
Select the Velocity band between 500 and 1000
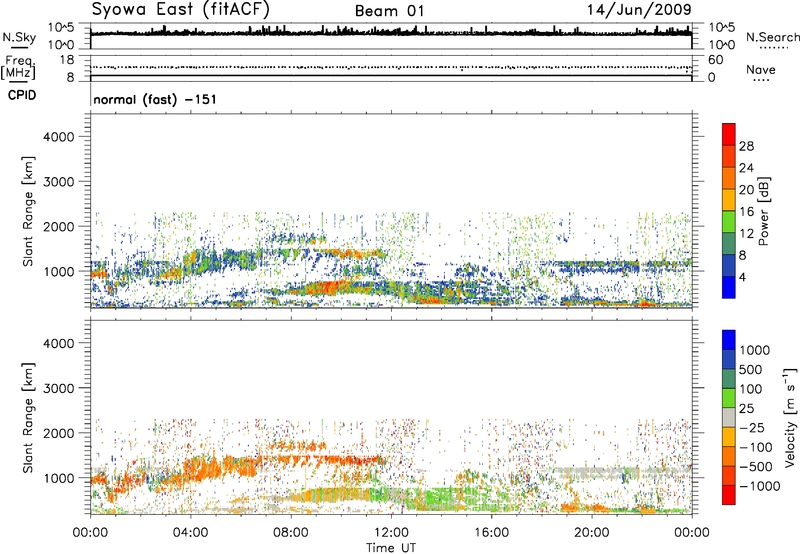(x=729, y=359)
